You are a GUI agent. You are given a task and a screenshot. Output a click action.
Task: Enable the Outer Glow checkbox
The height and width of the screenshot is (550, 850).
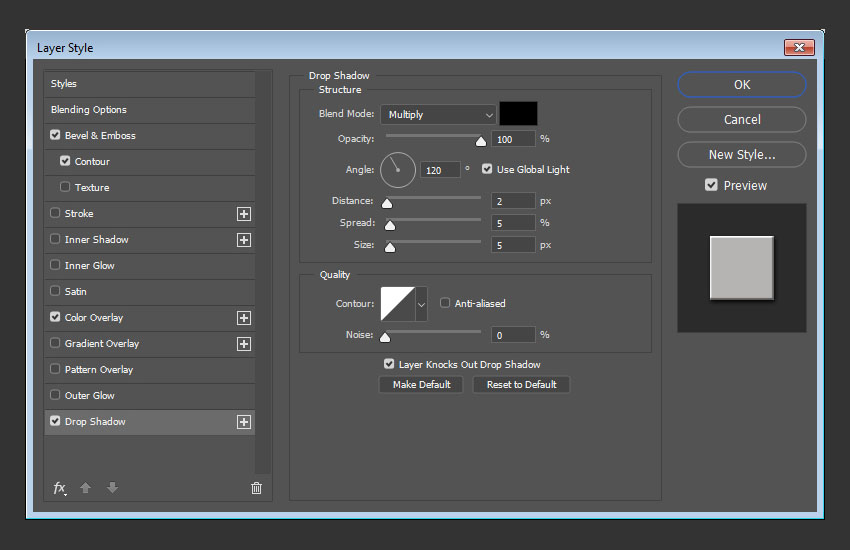tap(55, 395)
